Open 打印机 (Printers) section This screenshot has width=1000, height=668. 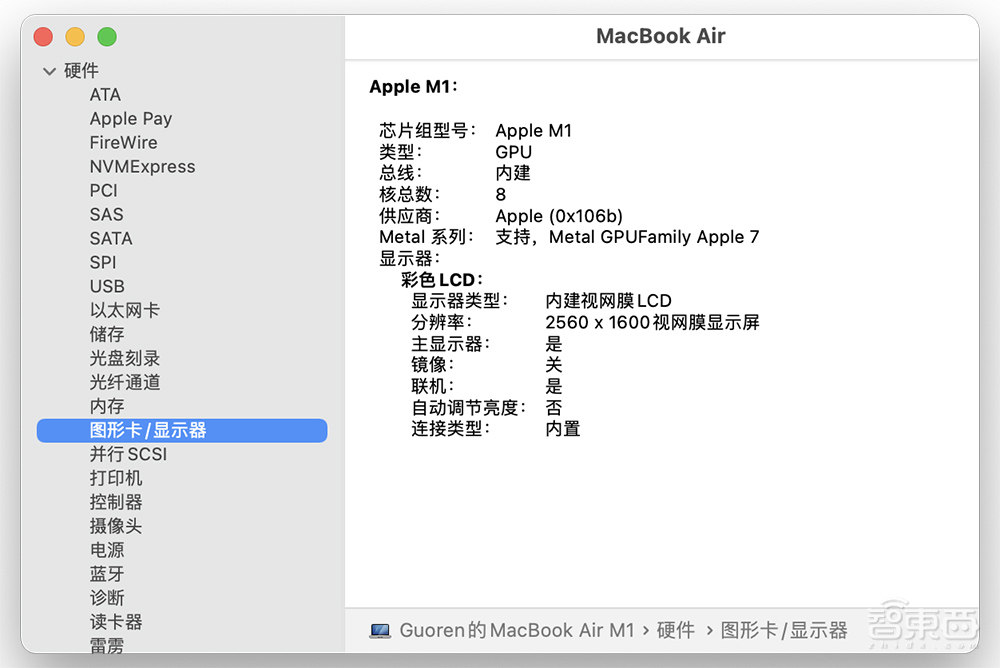116,478
